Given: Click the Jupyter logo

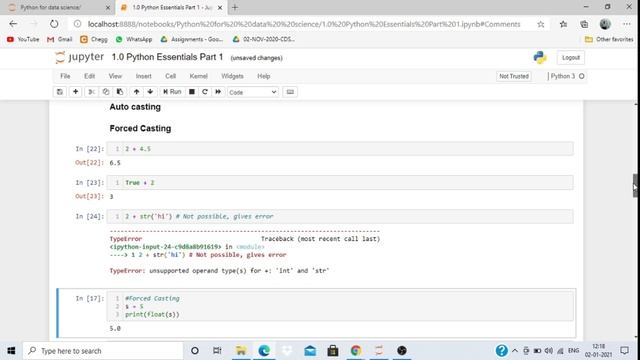Looking at the screenshot, I should click(80, 58).
